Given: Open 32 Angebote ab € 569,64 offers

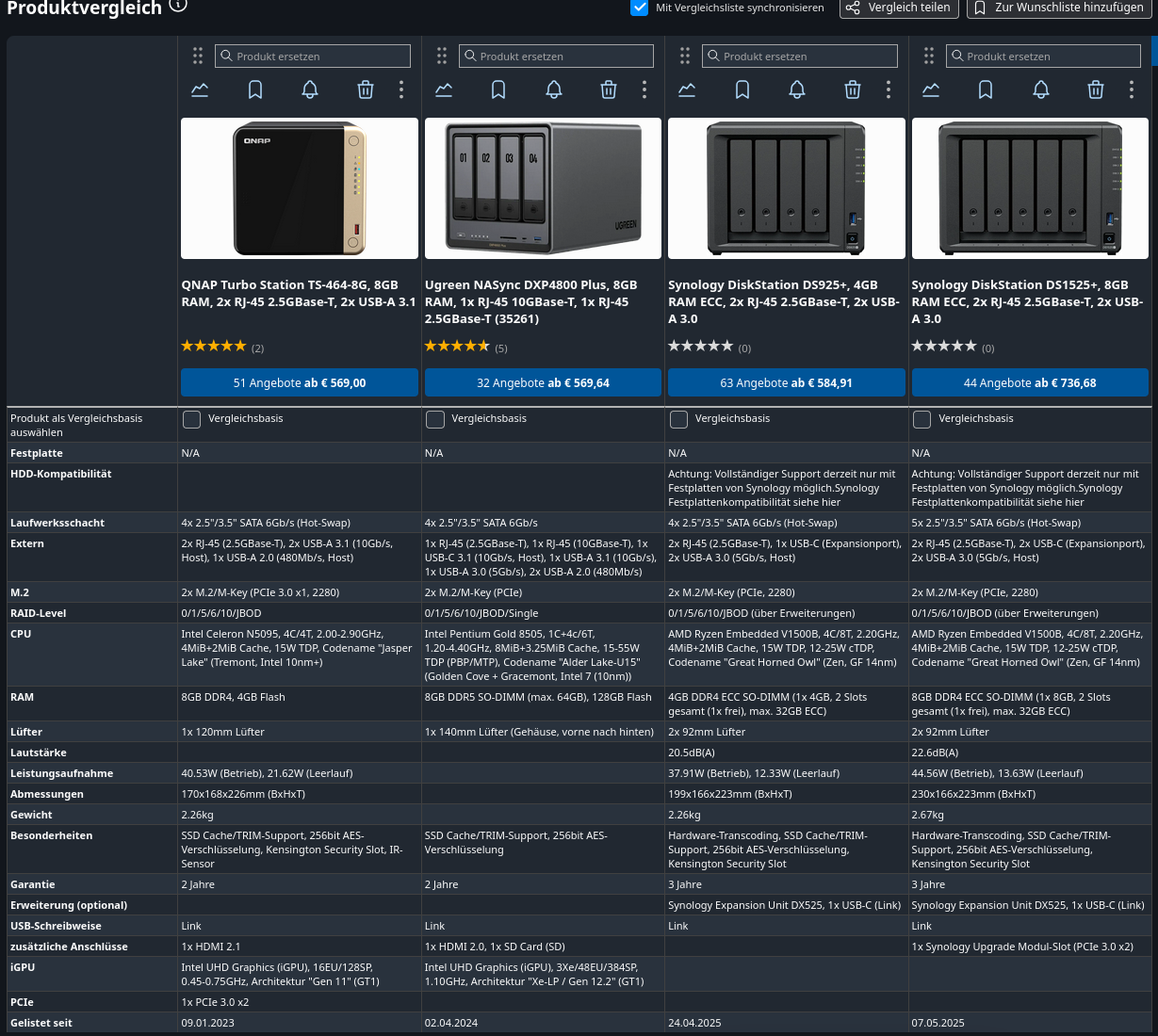Looking at the screenshot, I should coord(543,382).
